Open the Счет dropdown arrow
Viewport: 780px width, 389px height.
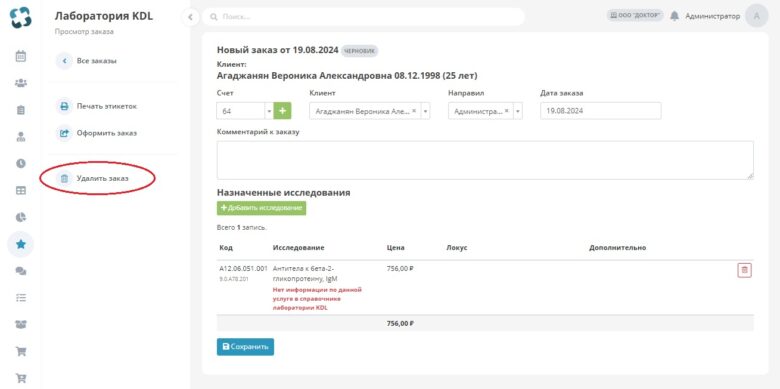click(x=269, y=111)
